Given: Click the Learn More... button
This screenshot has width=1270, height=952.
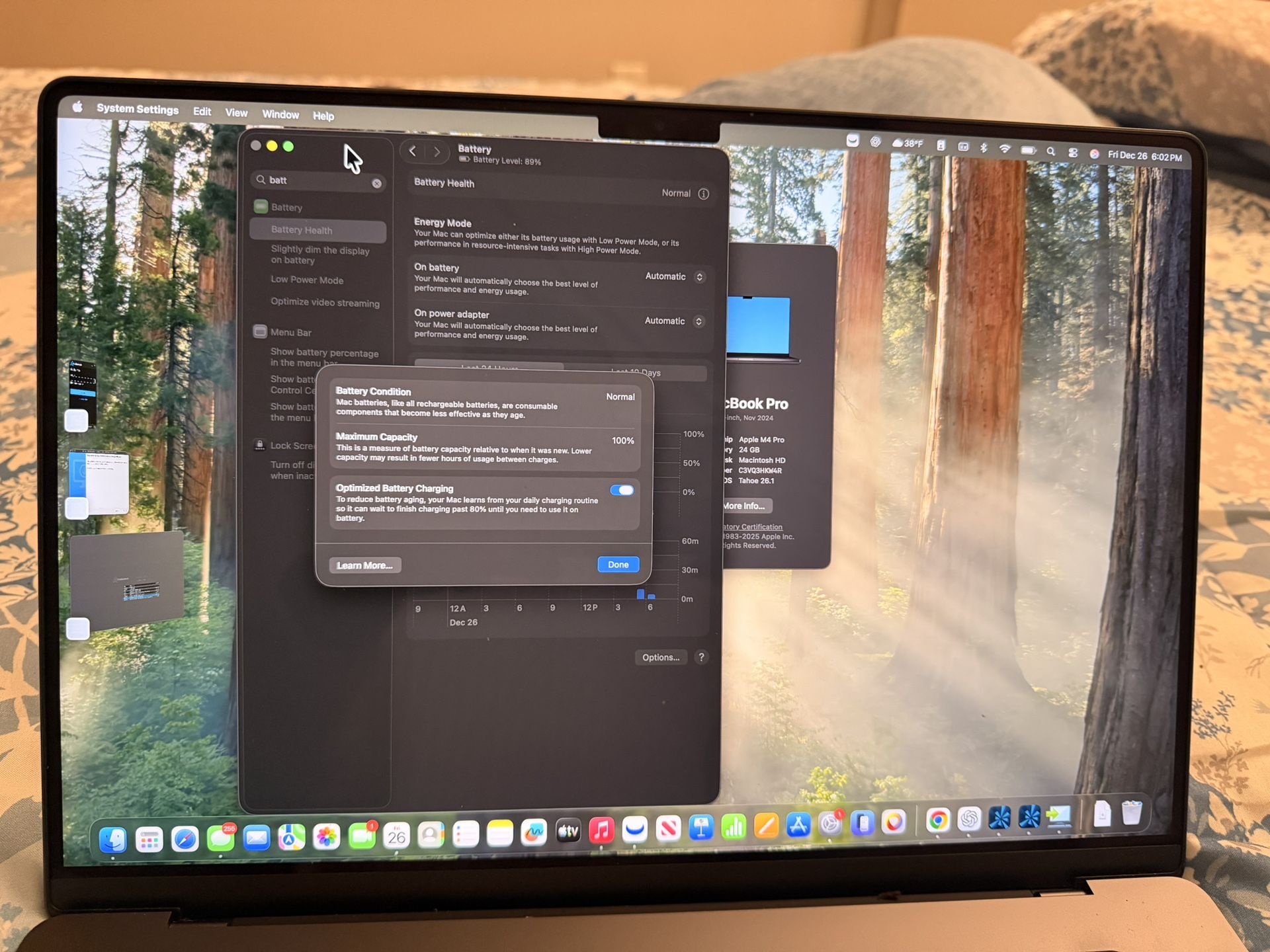Looking at the screenshot, I should click(x=364, y=565).
